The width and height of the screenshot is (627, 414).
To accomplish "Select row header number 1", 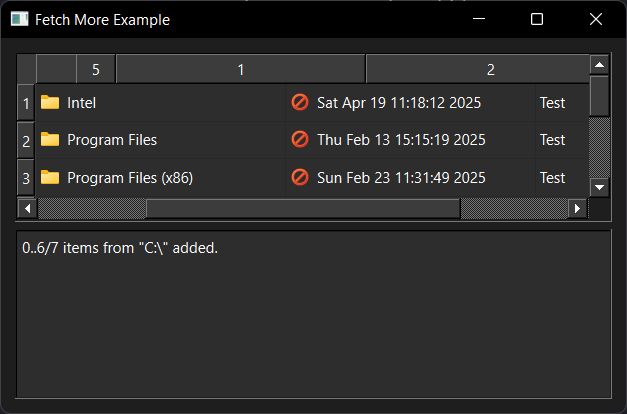I will [26, 103].
